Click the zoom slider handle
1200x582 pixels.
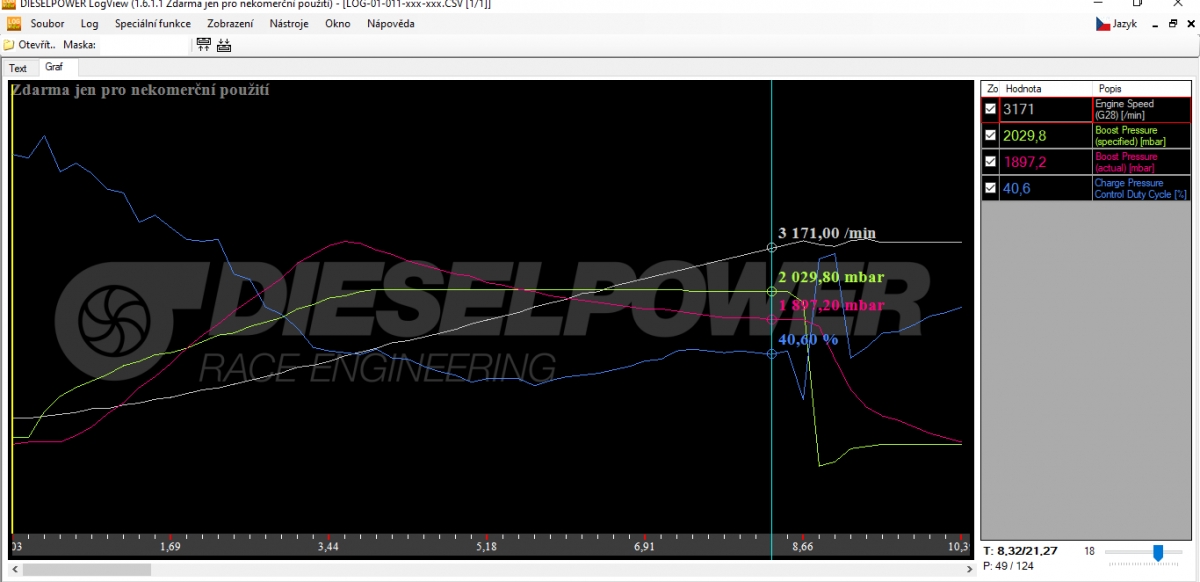tap(1158, 552)
